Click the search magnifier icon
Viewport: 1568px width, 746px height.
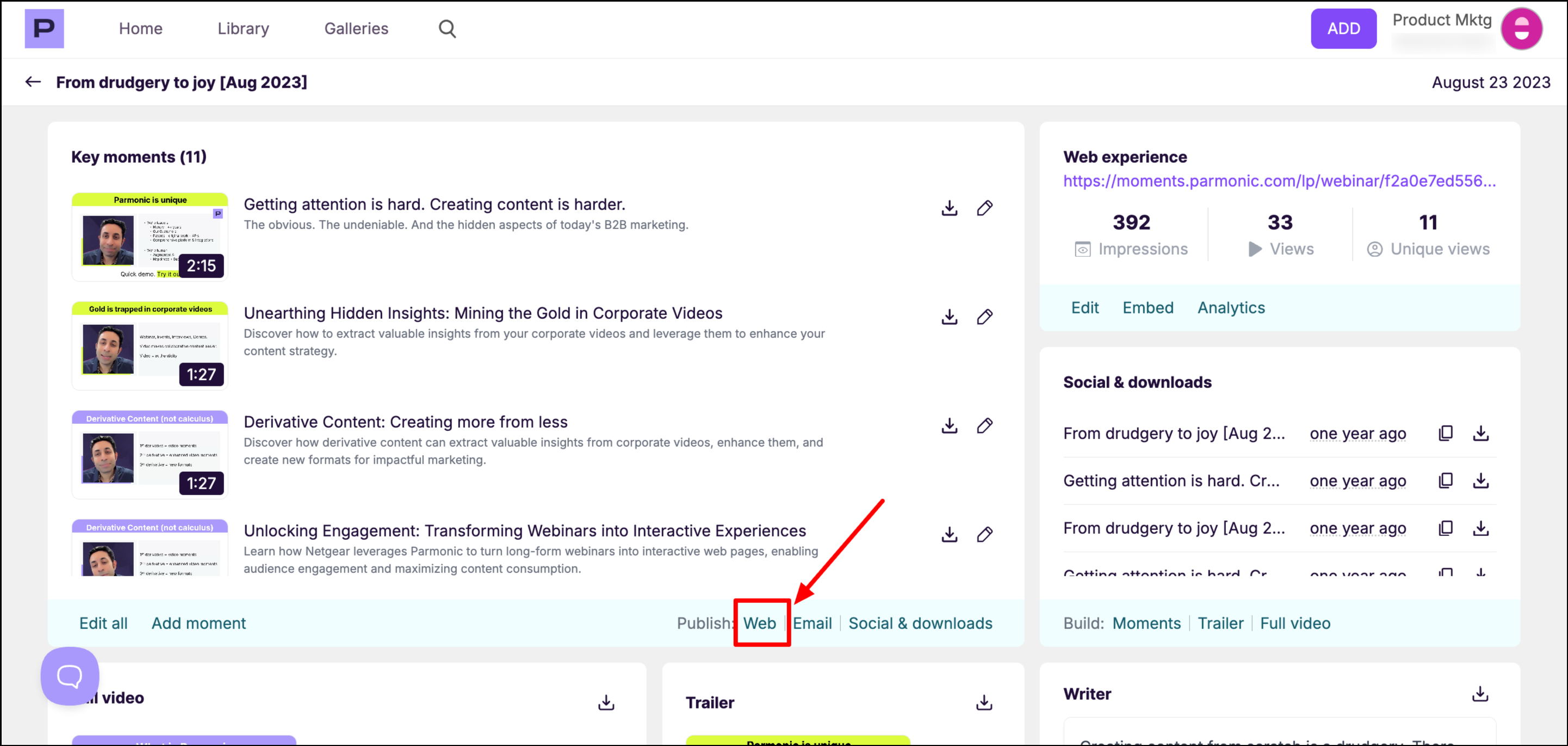(x=447, y=29)
